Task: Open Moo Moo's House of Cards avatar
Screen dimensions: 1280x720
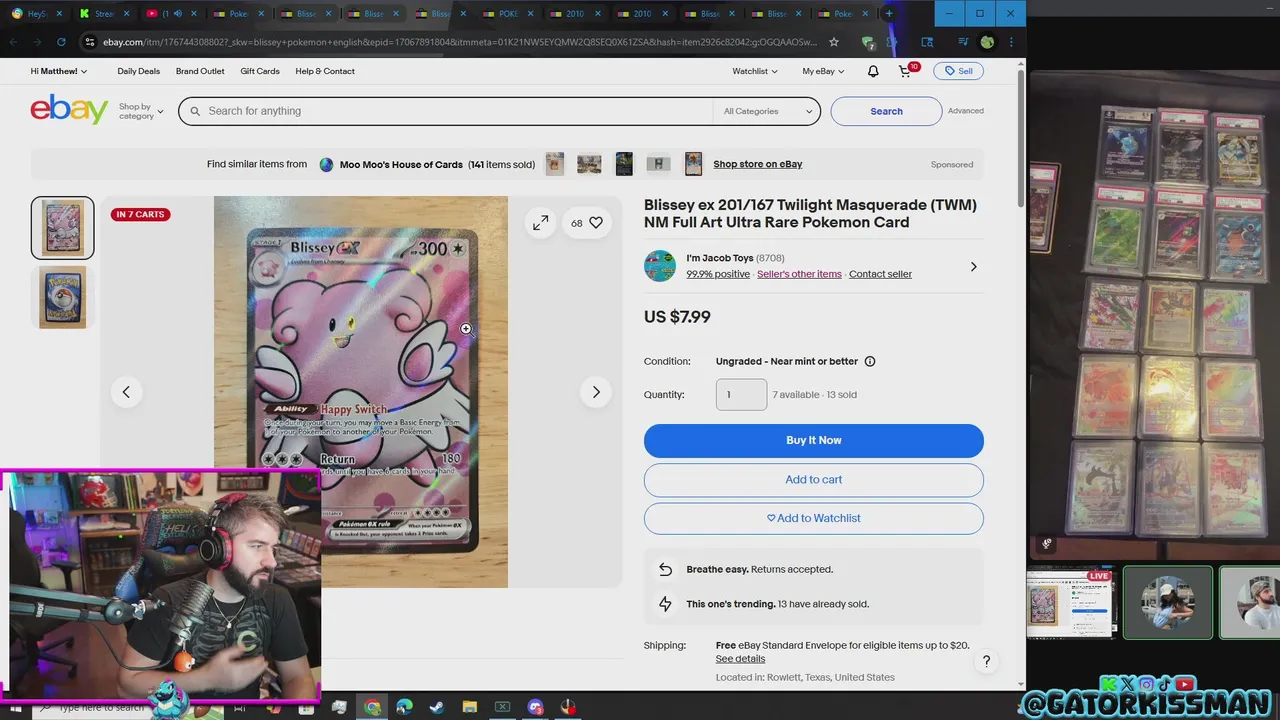Action: (x=326, y=165)
